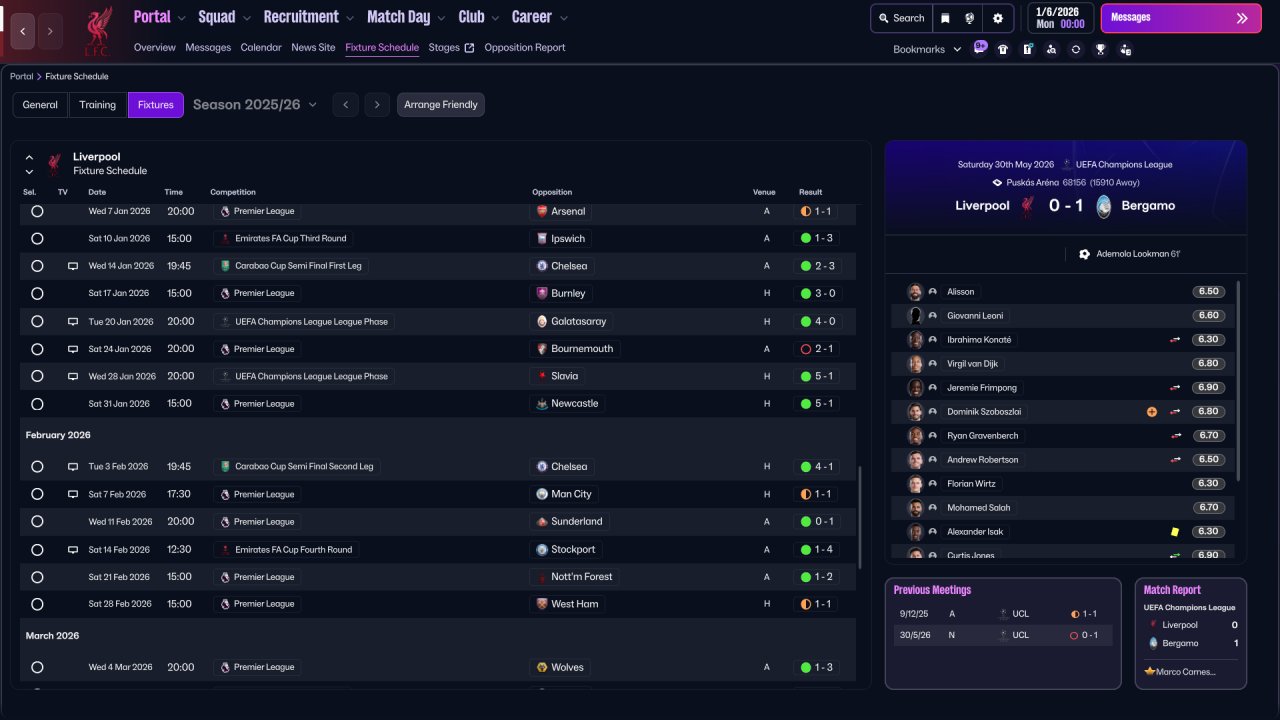The width and height of the screenshot is (1280, 720).
Task: Select the Burnley fixture radio button
Action: coord(37,294)
